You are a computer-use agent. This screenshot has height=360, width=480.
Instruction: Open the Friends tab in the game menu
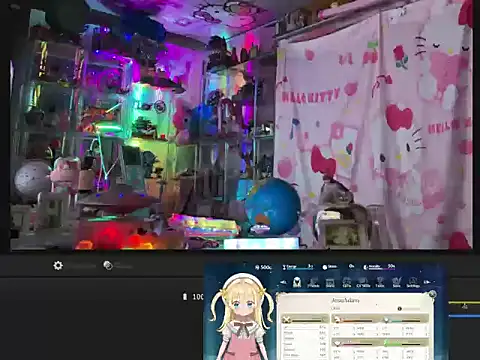(313, 283)
